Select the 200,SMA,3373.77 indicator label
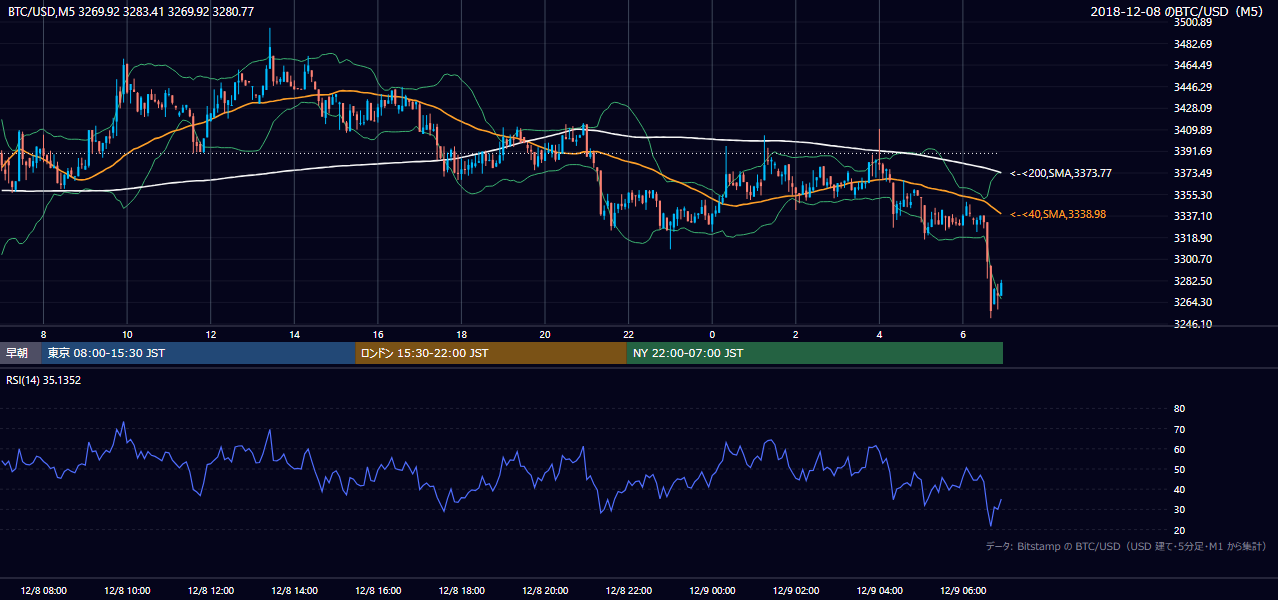1278x600 pixels. pyautogui.click(x=1061, y=173)
